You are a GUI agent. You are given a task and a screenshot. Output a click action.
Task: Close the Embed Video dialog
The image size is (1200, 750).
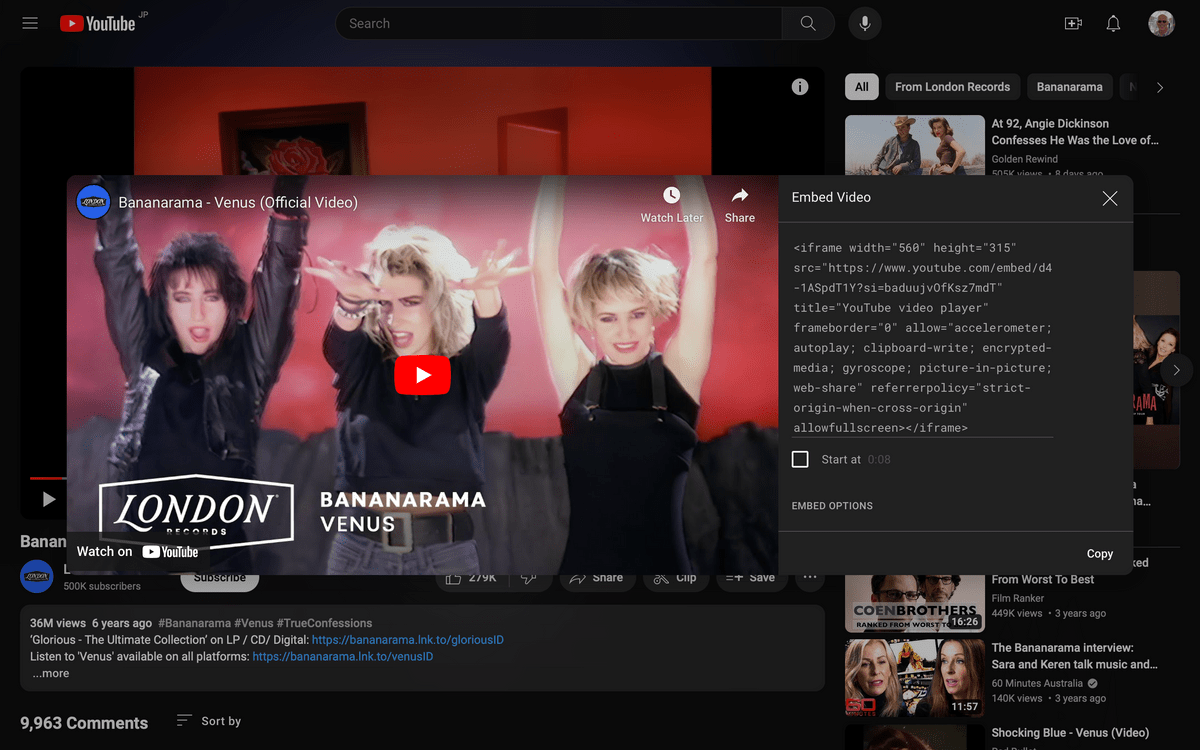[1110, 198]
